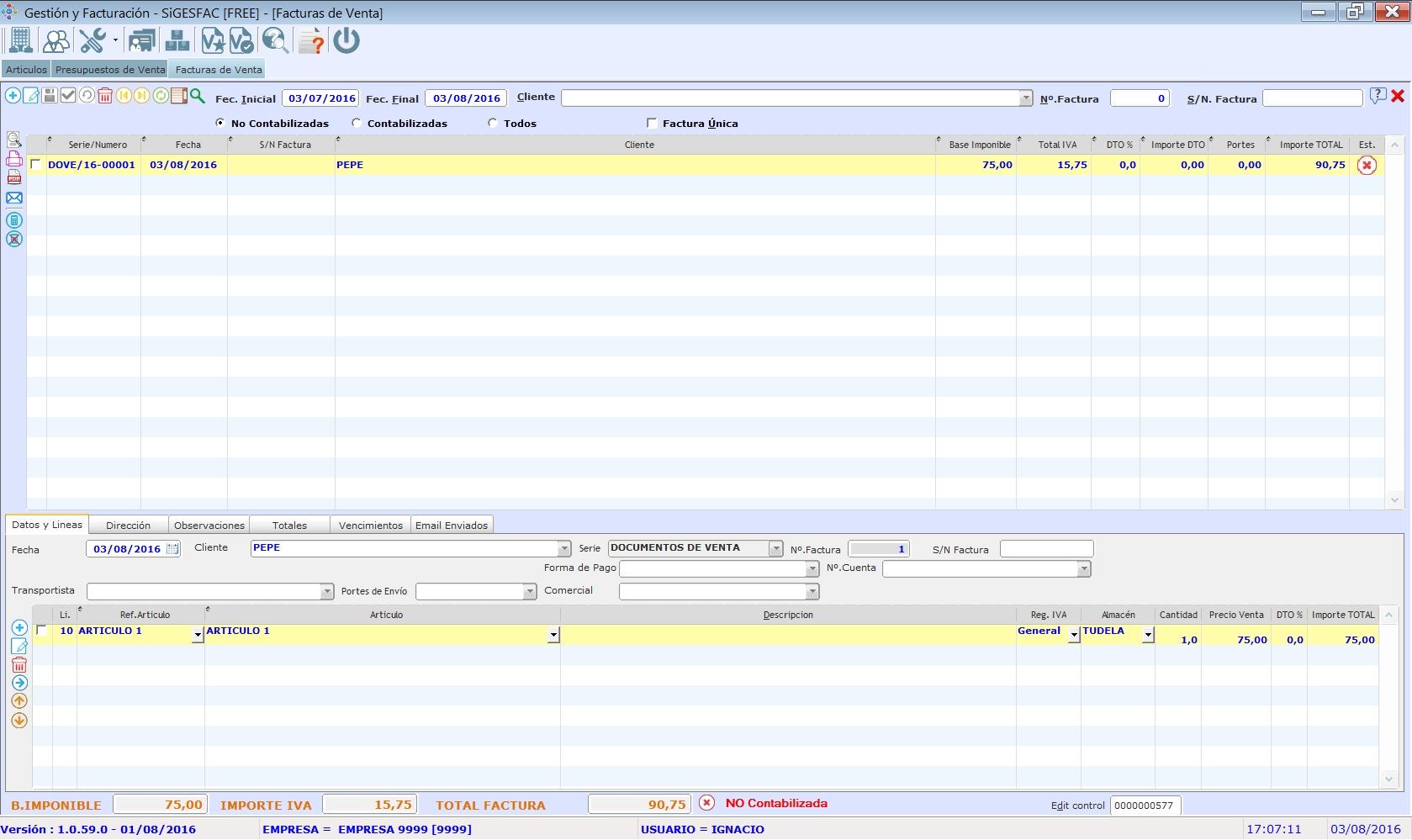Select the Contabilizadas radio button
This screenshot has width=1412, height=840.
pos(357,123)
